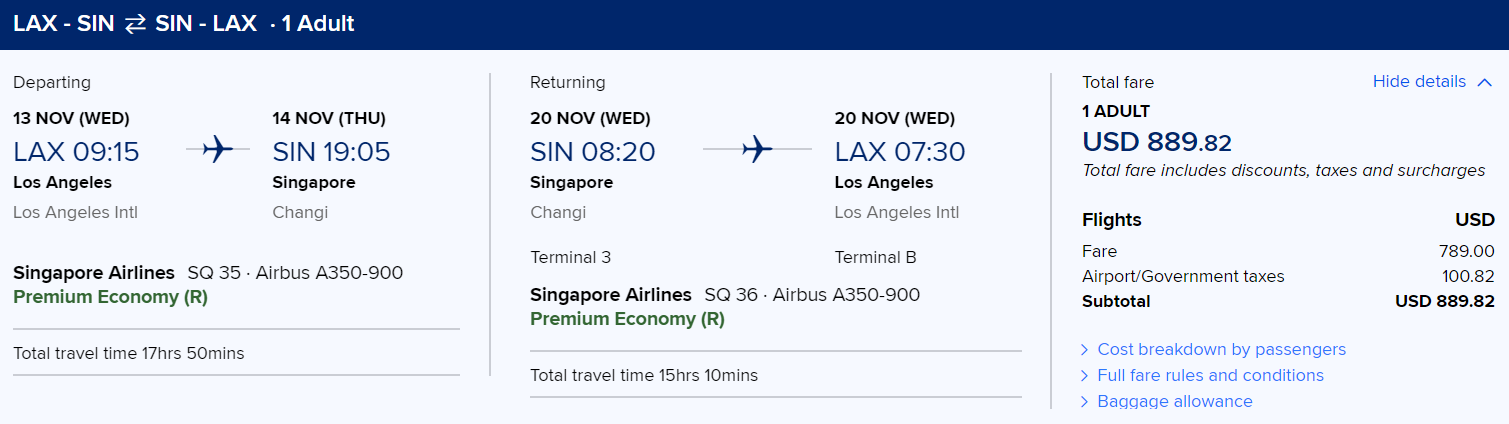Click returning Premium Economy (R) label
This screenshot has height=424, width=1509.
(x=627, y=319)
